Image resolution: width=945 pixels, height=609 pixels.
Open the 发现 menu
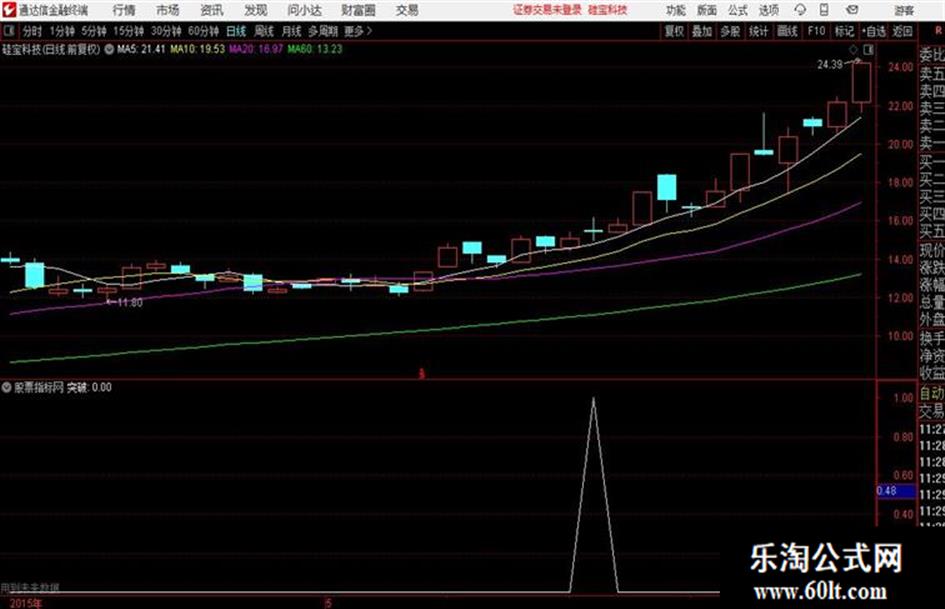coord(256,10)
